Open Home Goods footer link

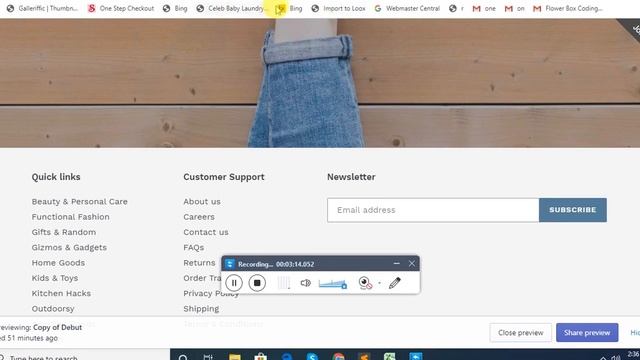tap(58, 263)
